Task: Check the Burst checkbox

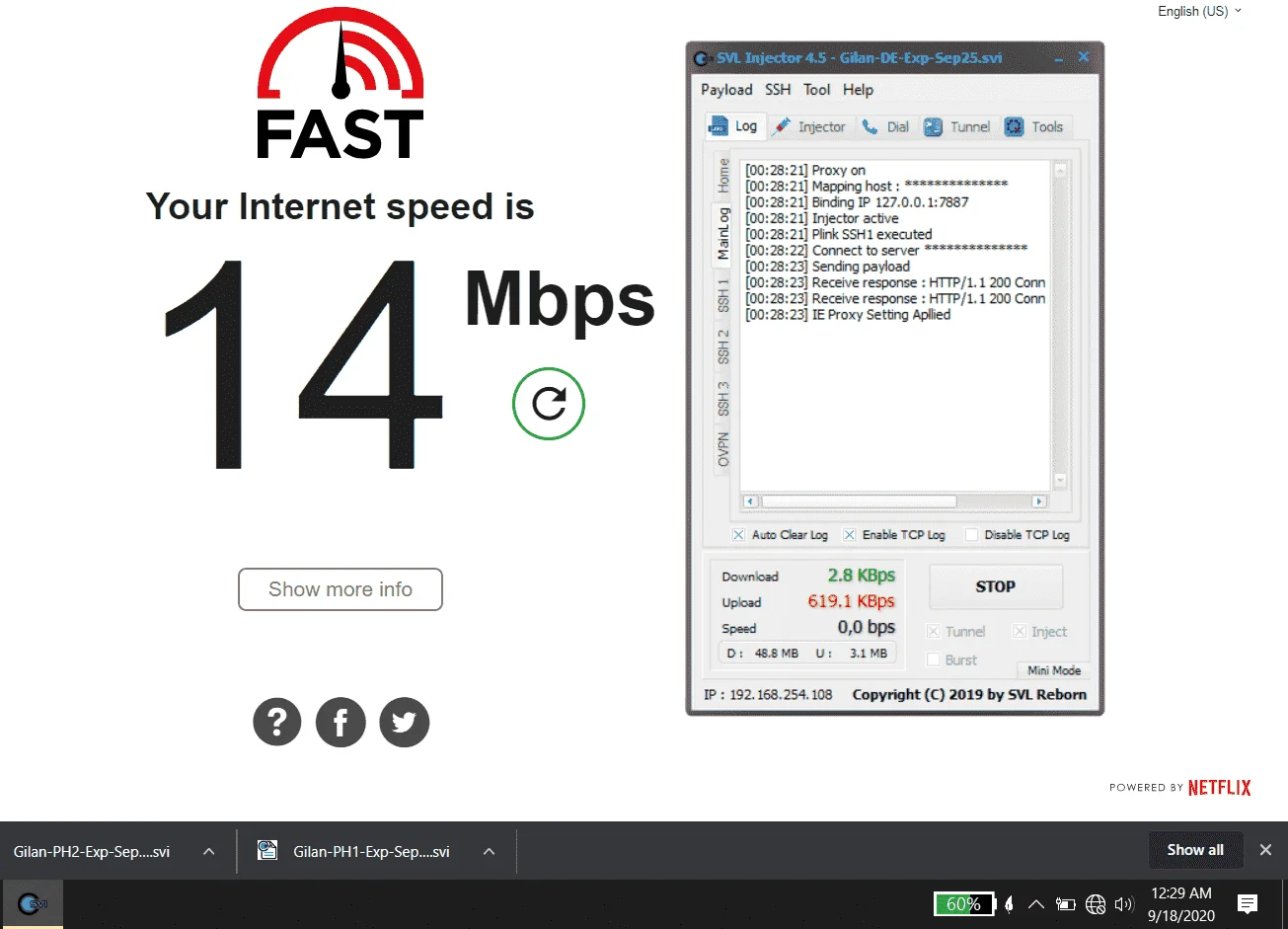Action: pos(933,659)
